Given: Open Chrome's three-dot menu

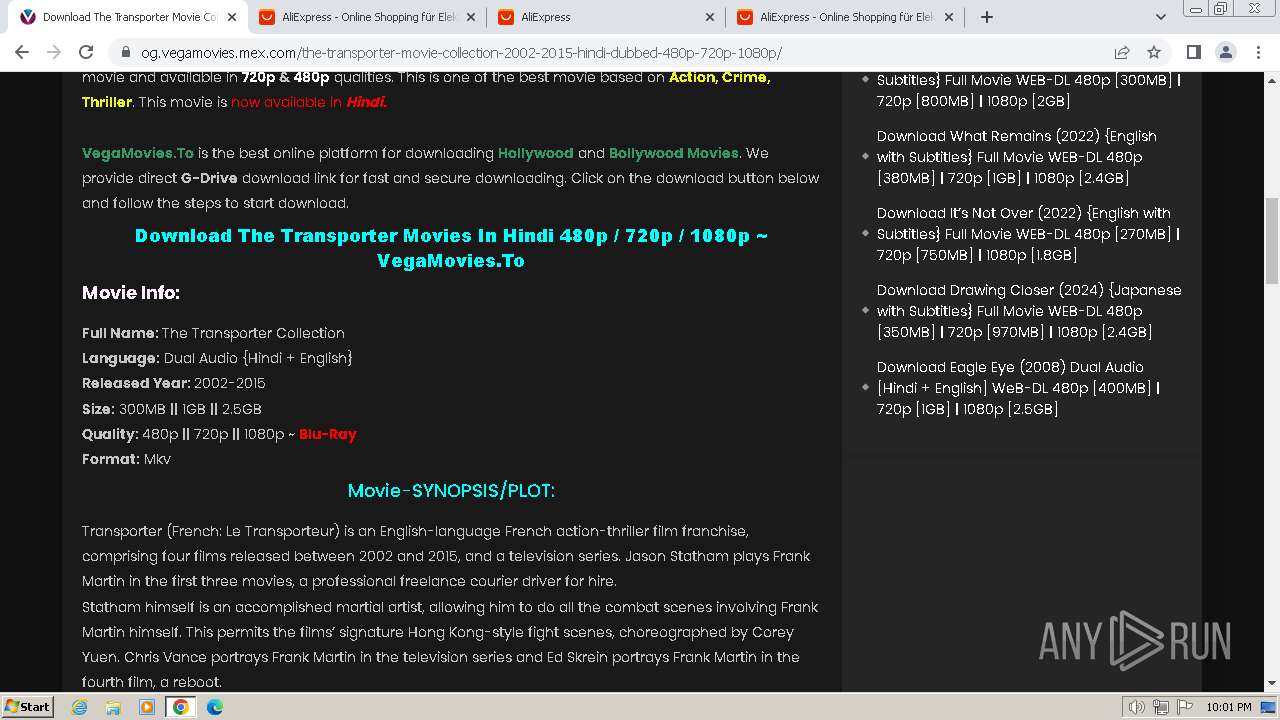Looking at the screenshot, I should [x=1257, y=52].
